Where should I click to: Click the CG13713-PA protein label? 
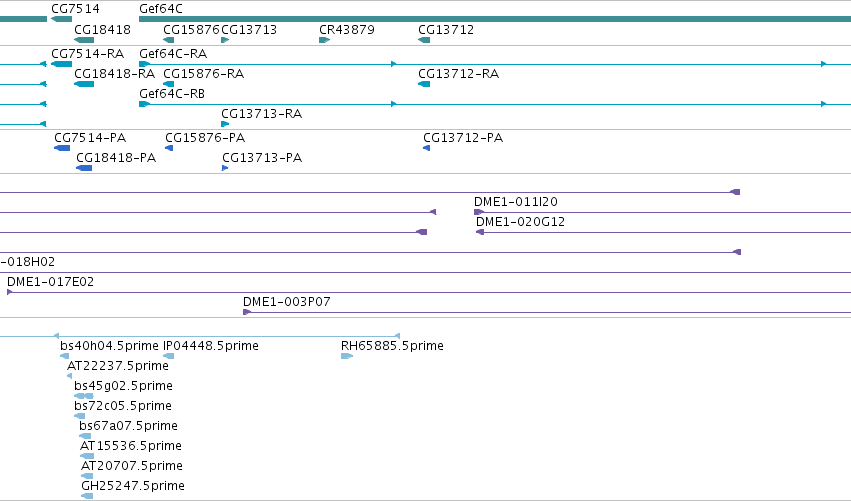click(262, 158)
